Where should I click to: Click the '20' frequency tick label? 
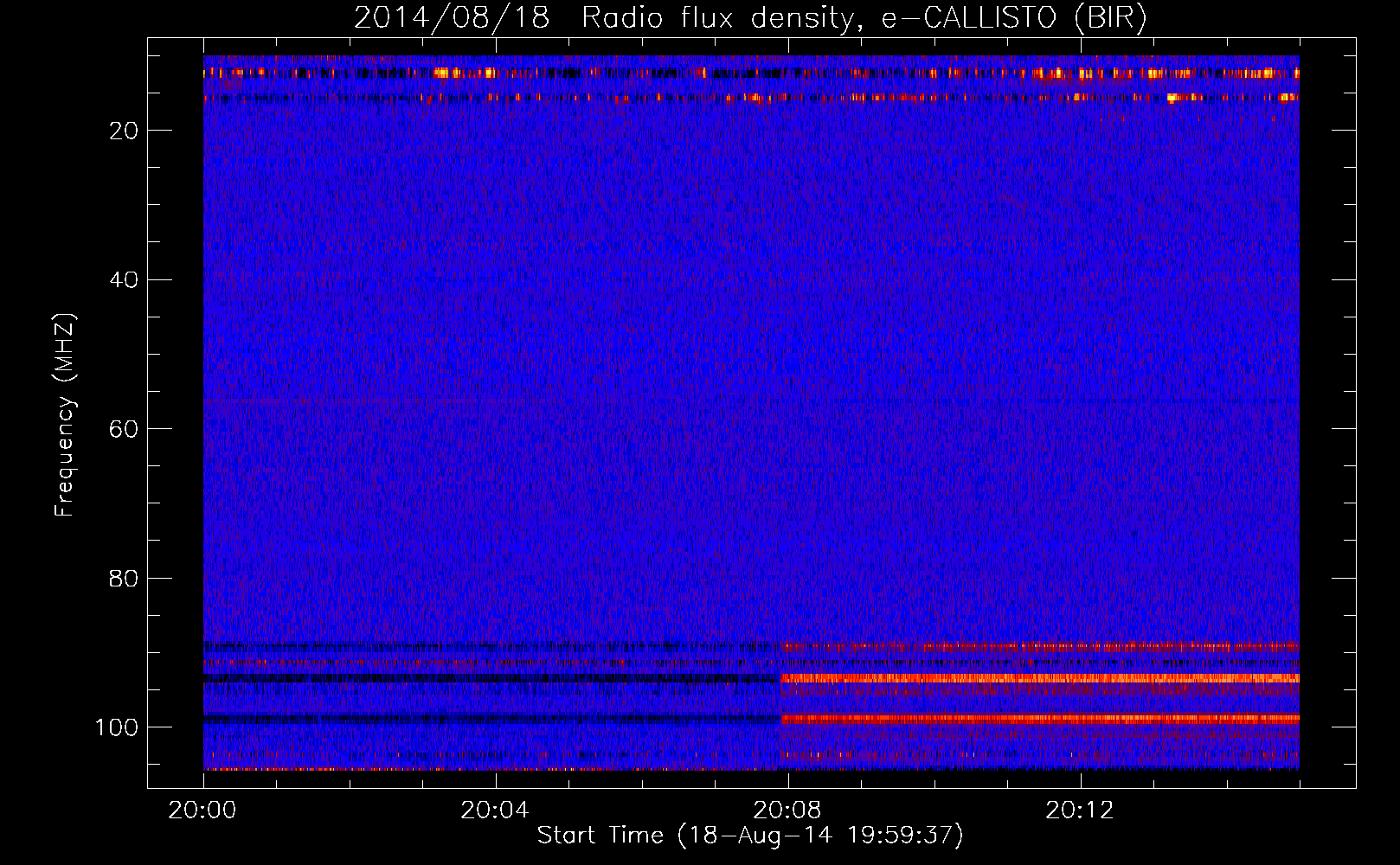(x=125, y=131)
